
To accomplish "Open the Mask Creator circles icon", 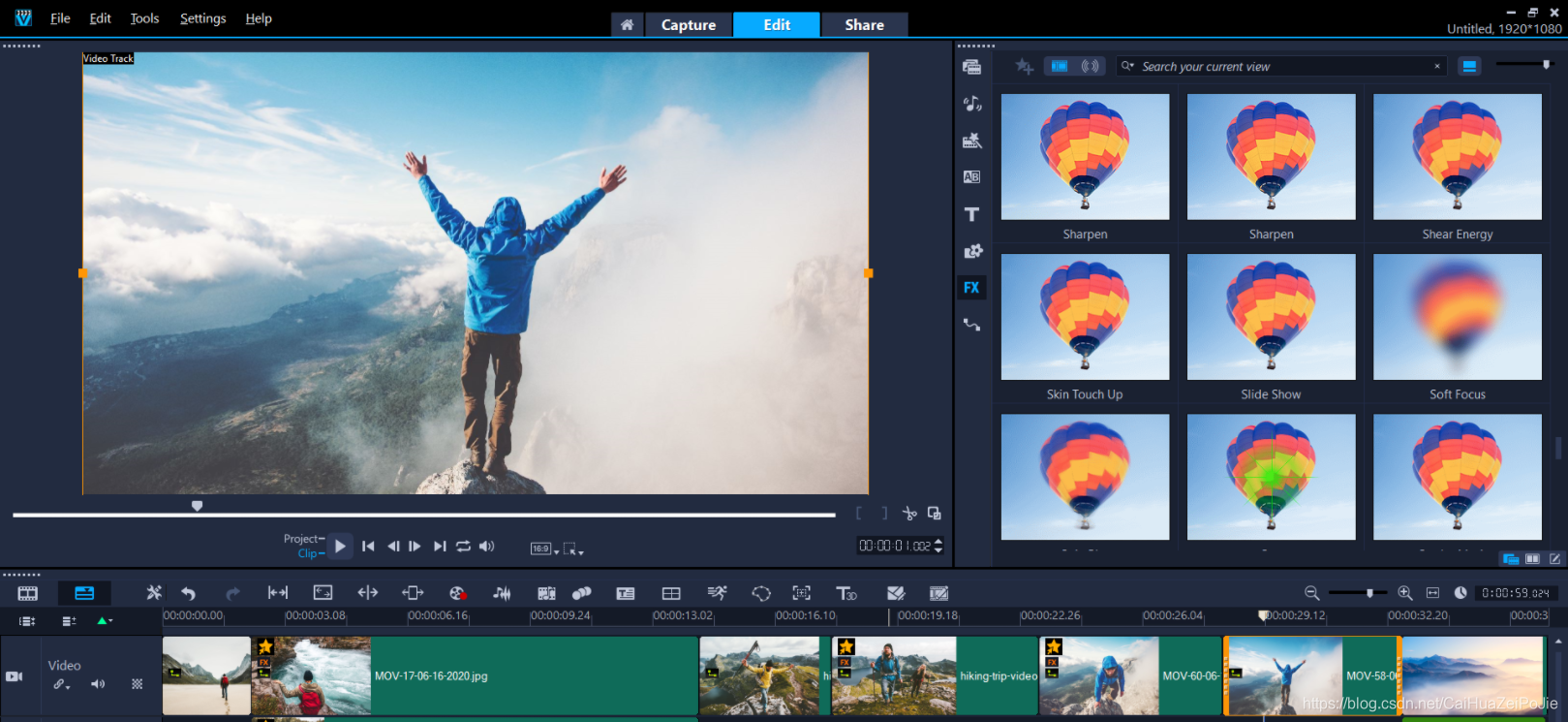I will (582, 593).
